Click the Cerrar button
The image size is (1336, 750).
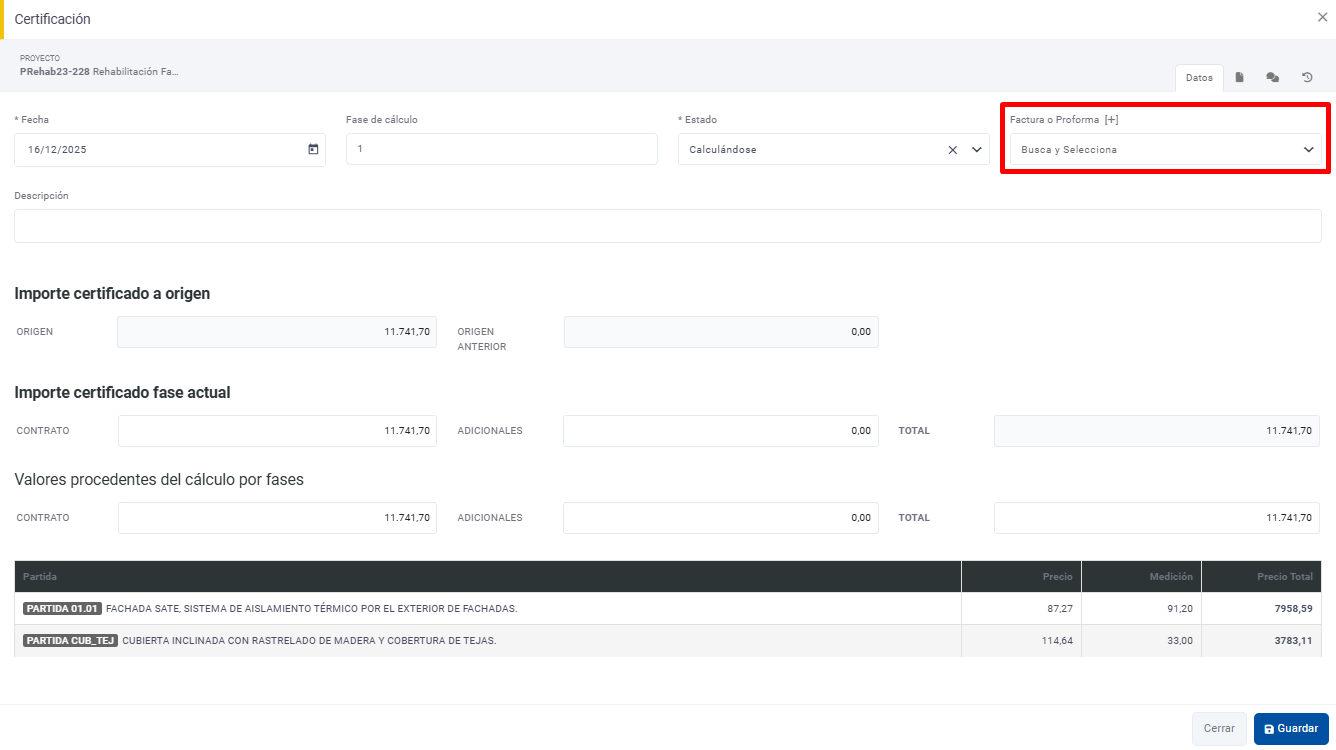pos(1219,729)
